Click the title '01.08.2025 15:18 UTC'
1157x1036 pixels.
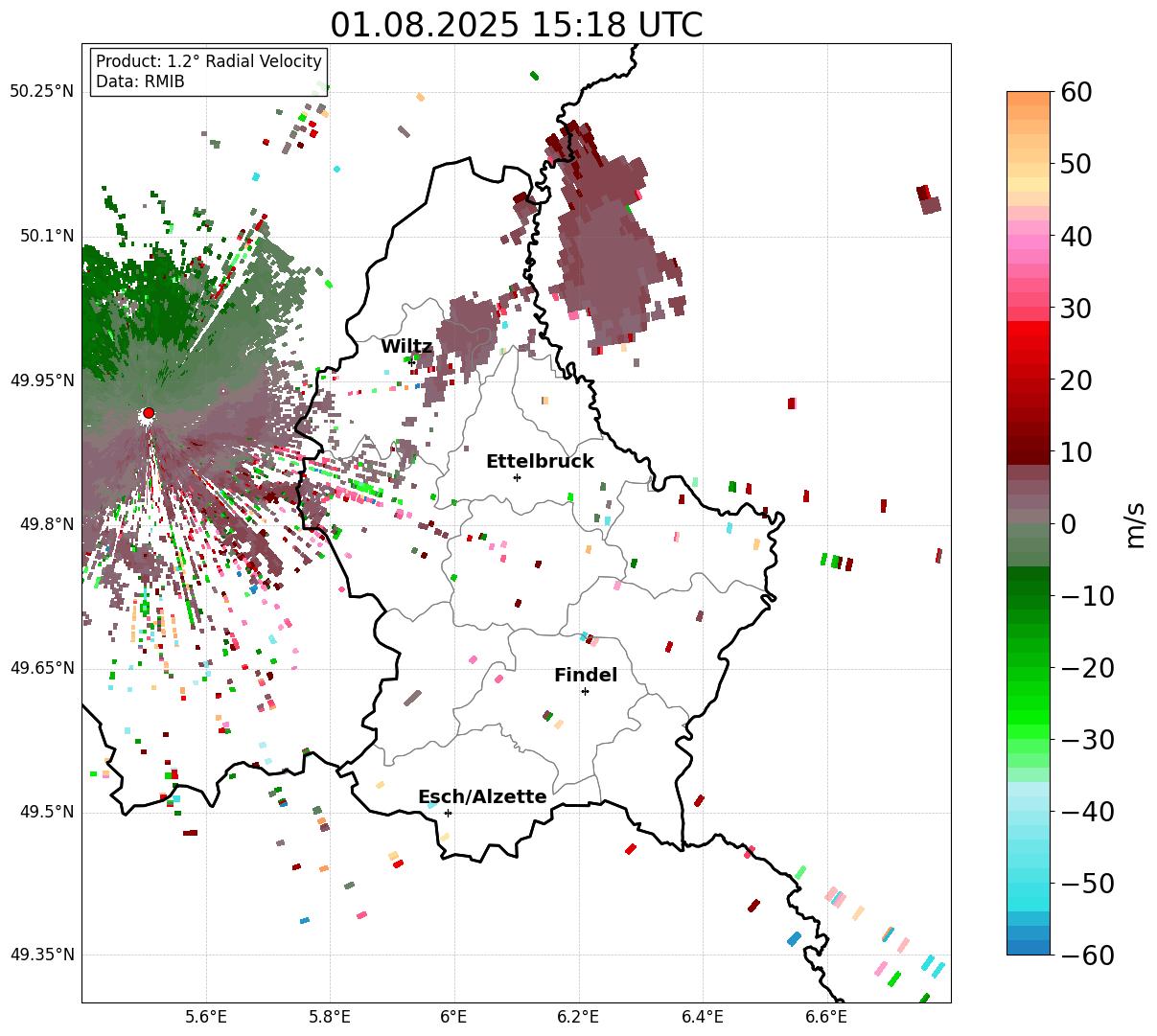(x=516, y=25)
